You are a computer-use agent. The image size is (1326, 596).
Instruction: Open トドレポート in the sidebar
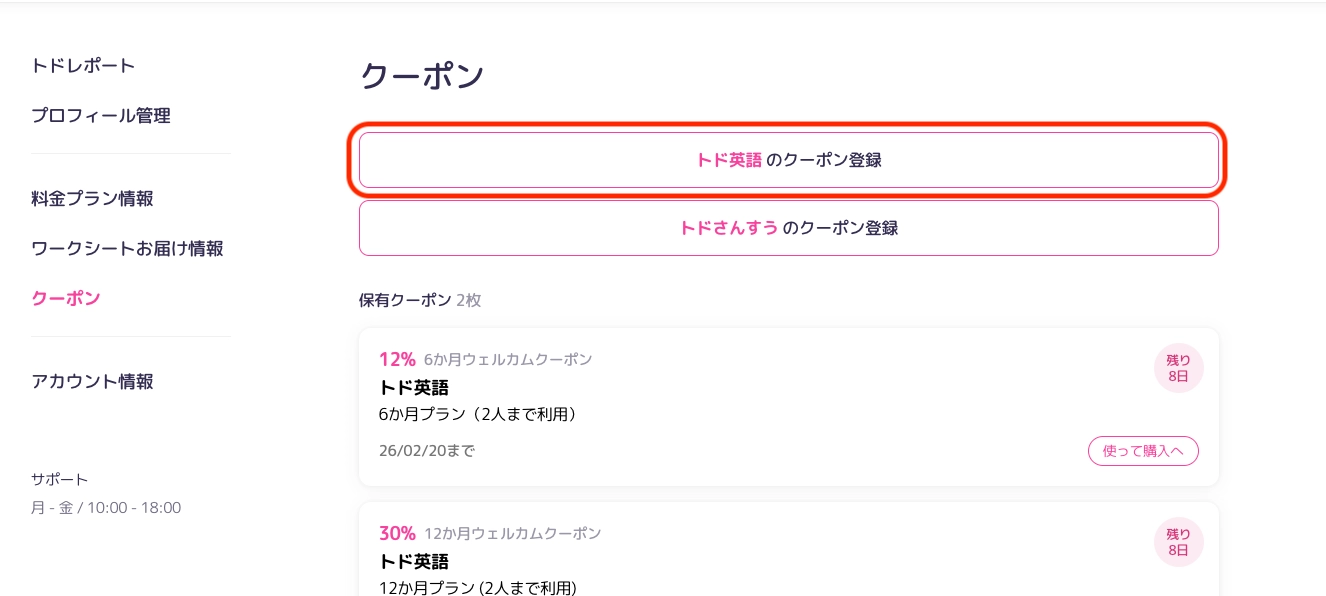[83, 66]
